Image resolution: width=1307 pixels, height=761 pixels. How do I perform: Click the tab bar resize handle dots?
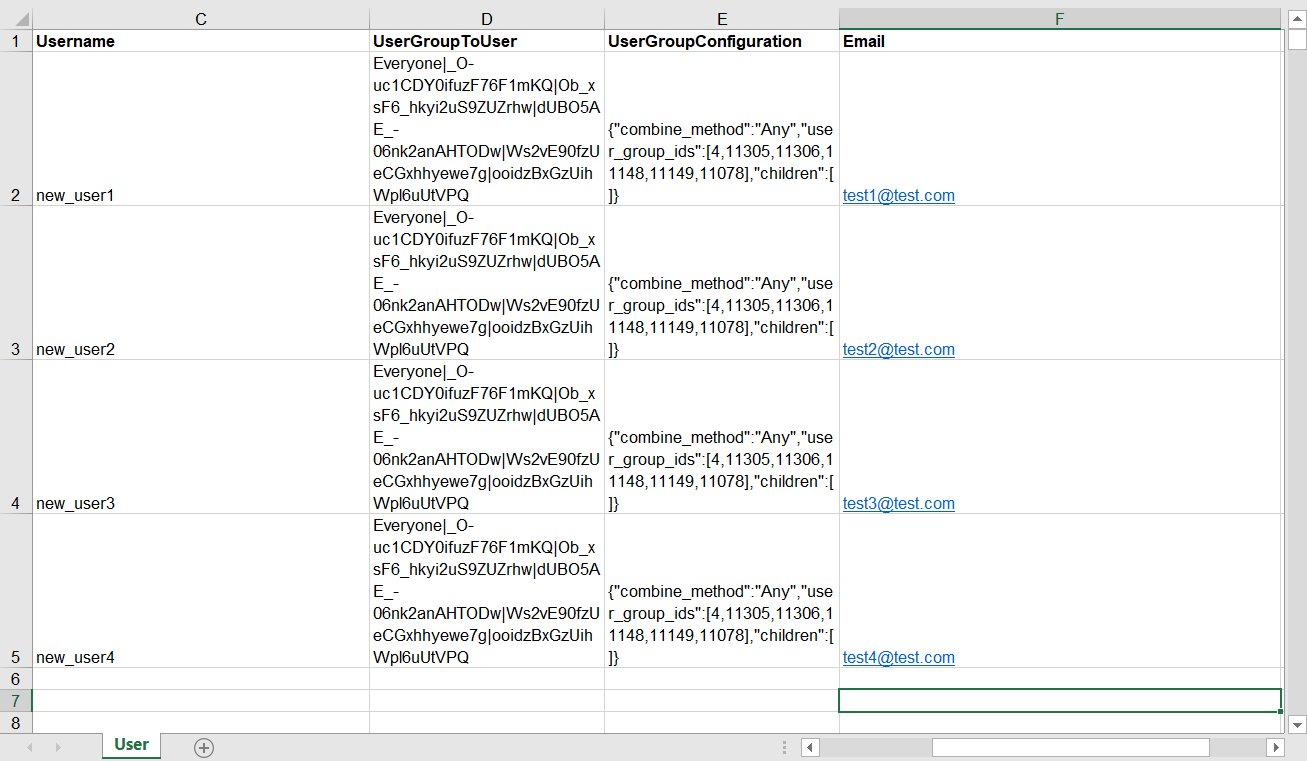pos(784,747)
